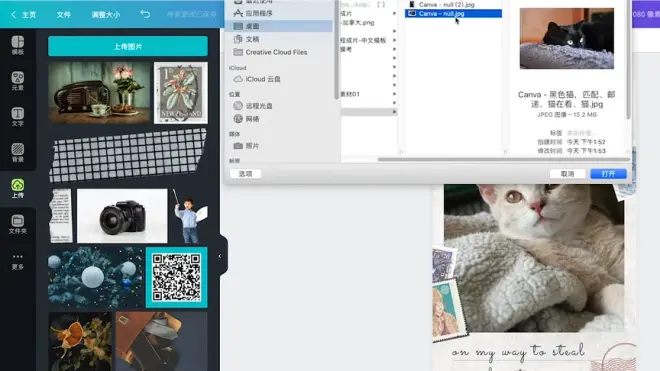660x371 pixels.
Task: Open the 文件 menu
Action: click(x=64, y=15)
